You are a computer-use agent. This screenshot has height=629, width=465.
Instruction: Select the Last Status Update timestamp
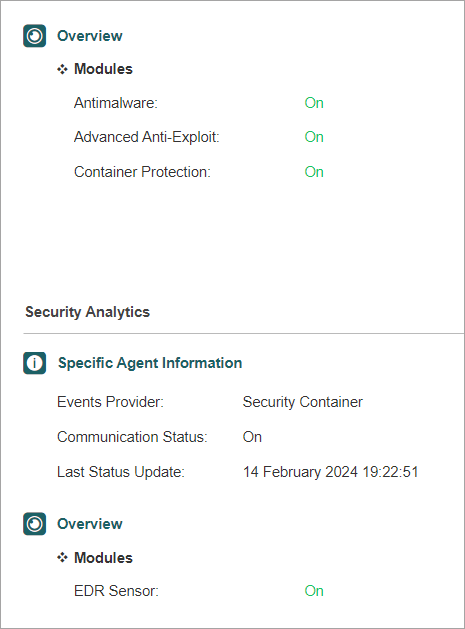tap(330, 472)
